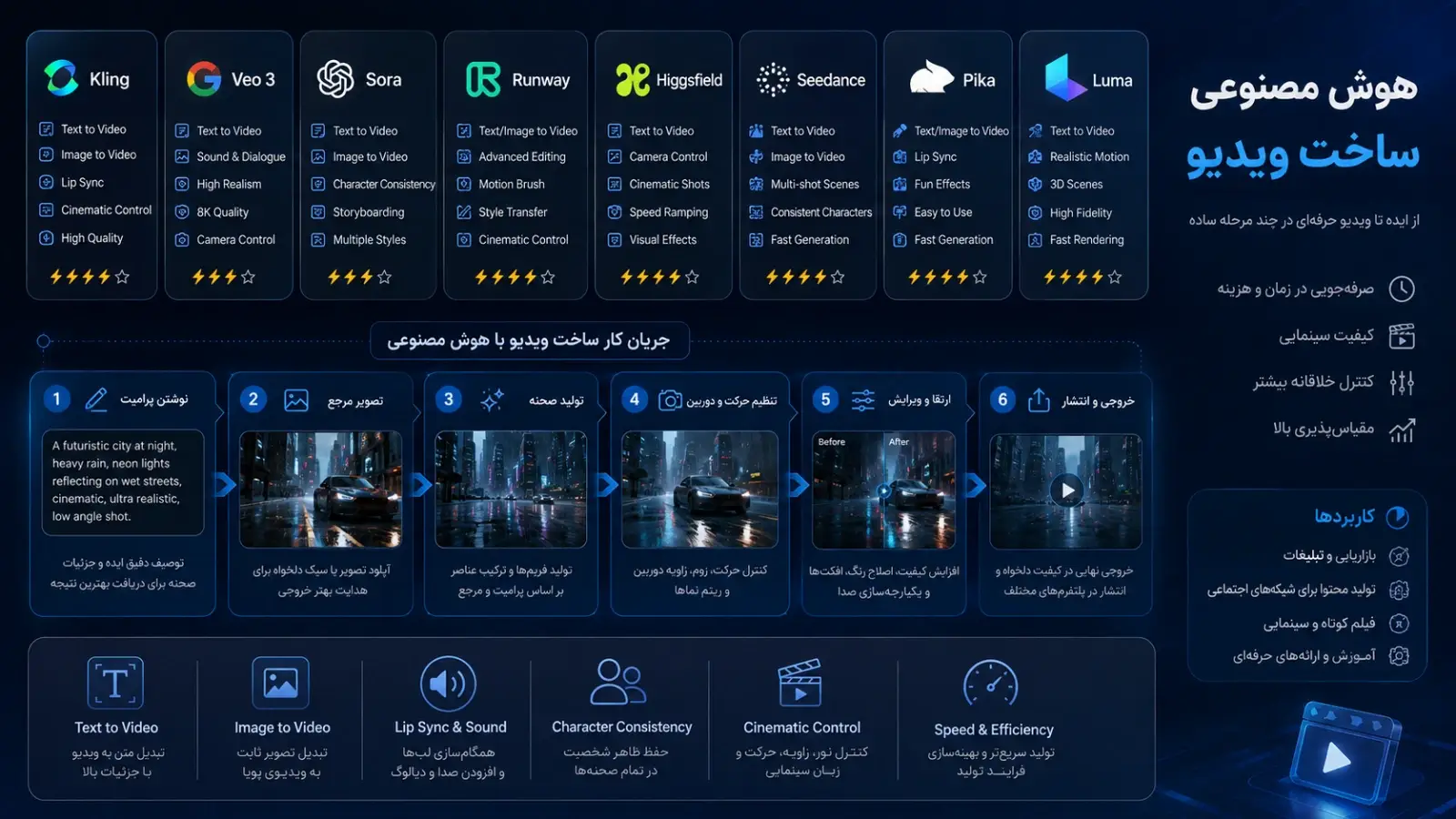Click the star rating under Kling
This screenshot has width=1456, height=819.
(x=89, y=277)
